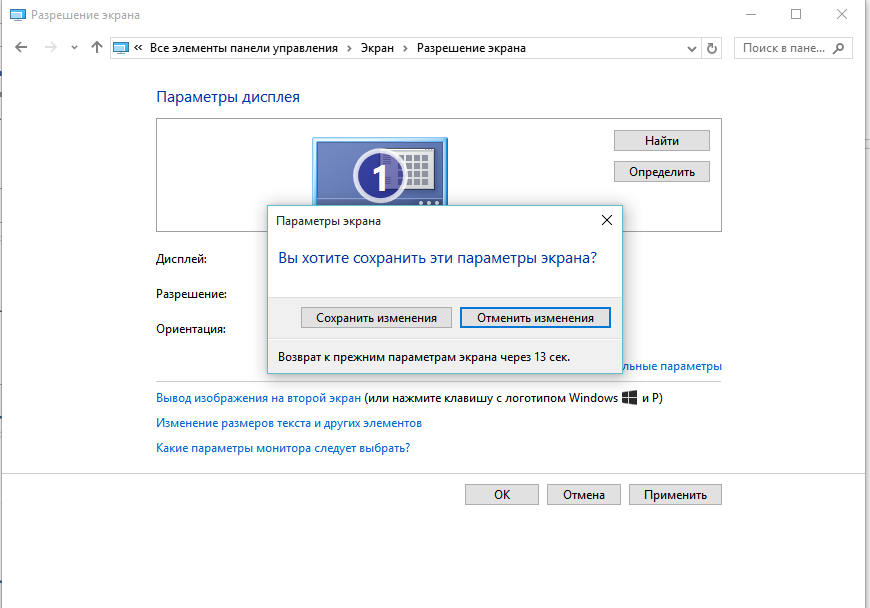Select display 1 monitor thumbnail
870x608 pixels.
[380, 172]
